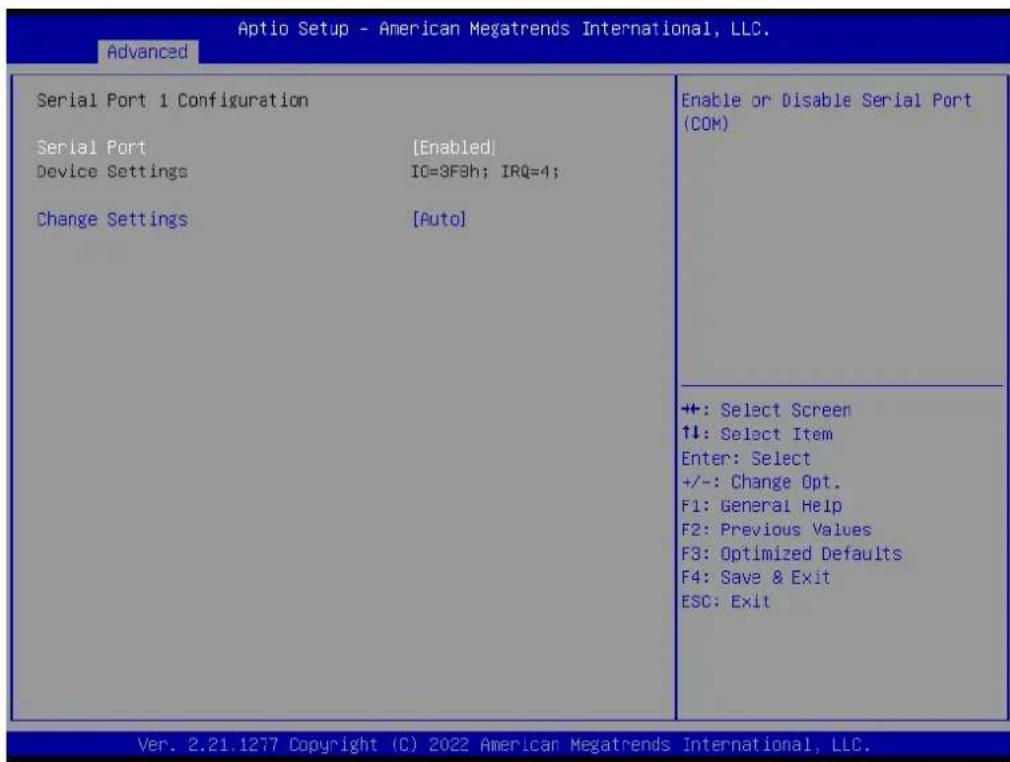Click the Device Settings label
The image size is (1010, 762).
112,172
